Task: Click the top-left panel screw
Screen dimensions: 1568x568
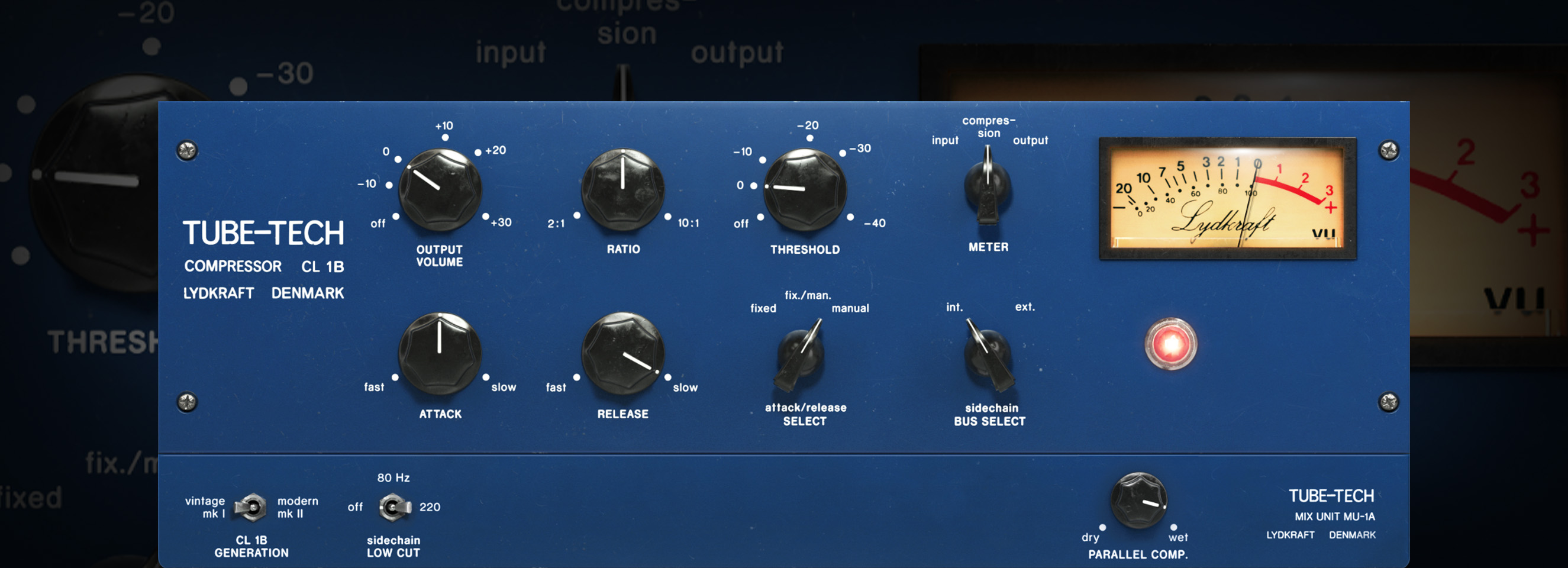Action: [x=187, y=150]
